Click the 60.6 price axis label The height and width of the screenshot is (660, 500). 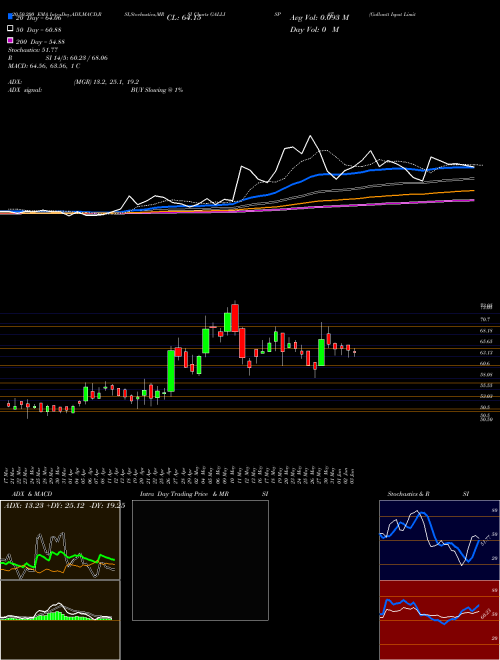(x=485, y=363)
